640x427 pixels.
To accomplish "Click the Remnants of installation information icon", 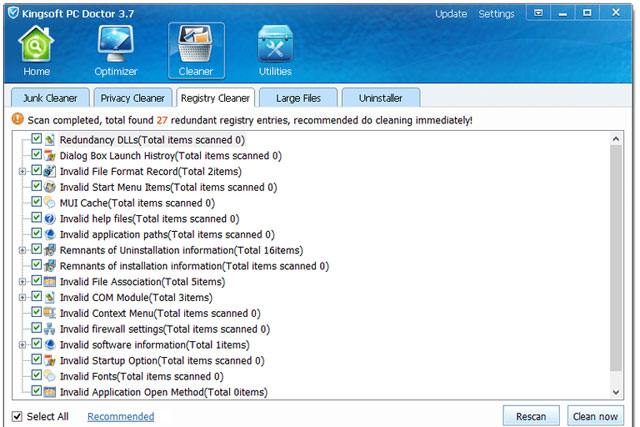I will [x=49, y=266].
